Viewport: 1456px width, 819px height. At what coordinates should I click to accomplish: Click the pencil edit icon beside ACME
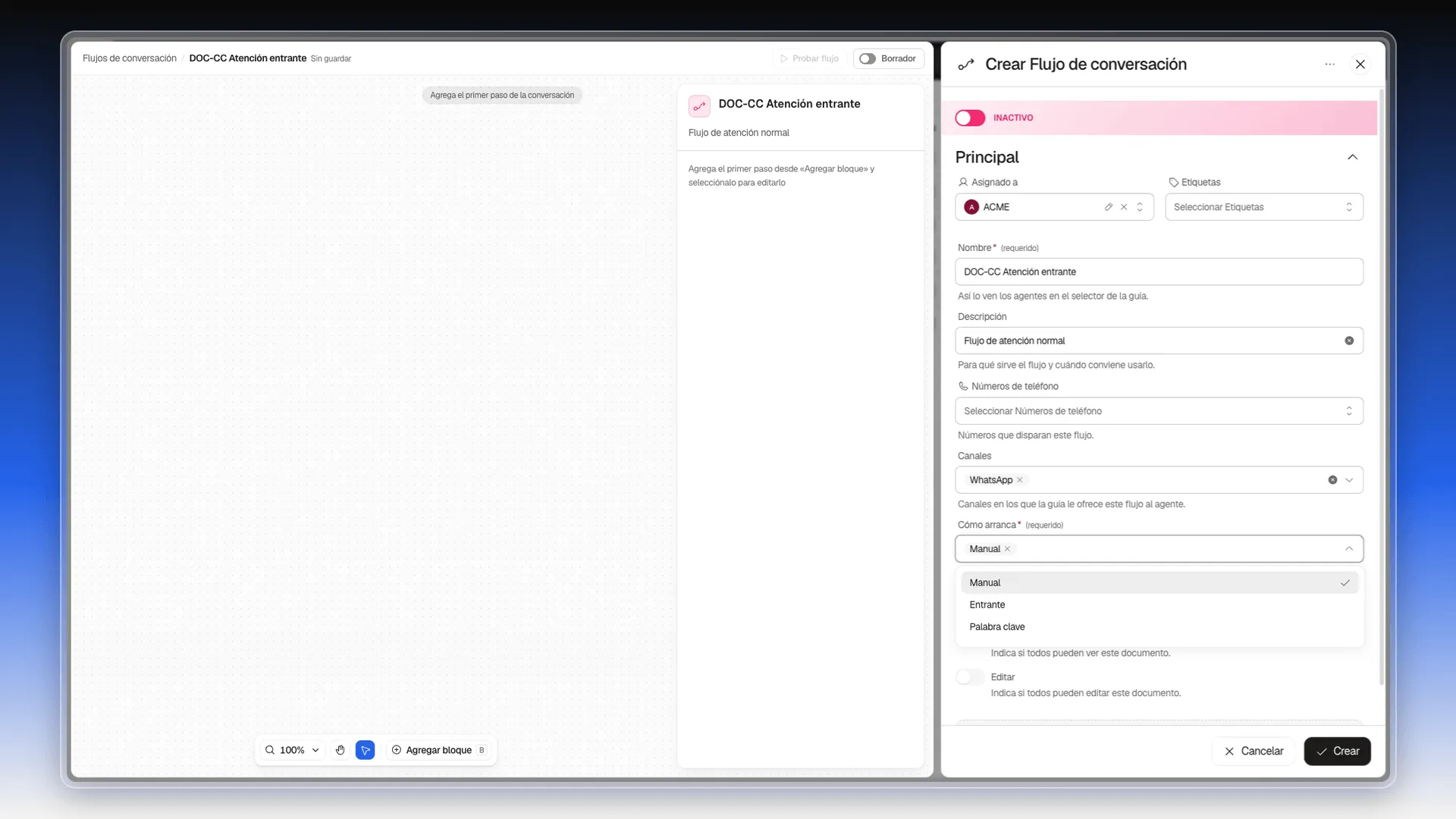1109,207
